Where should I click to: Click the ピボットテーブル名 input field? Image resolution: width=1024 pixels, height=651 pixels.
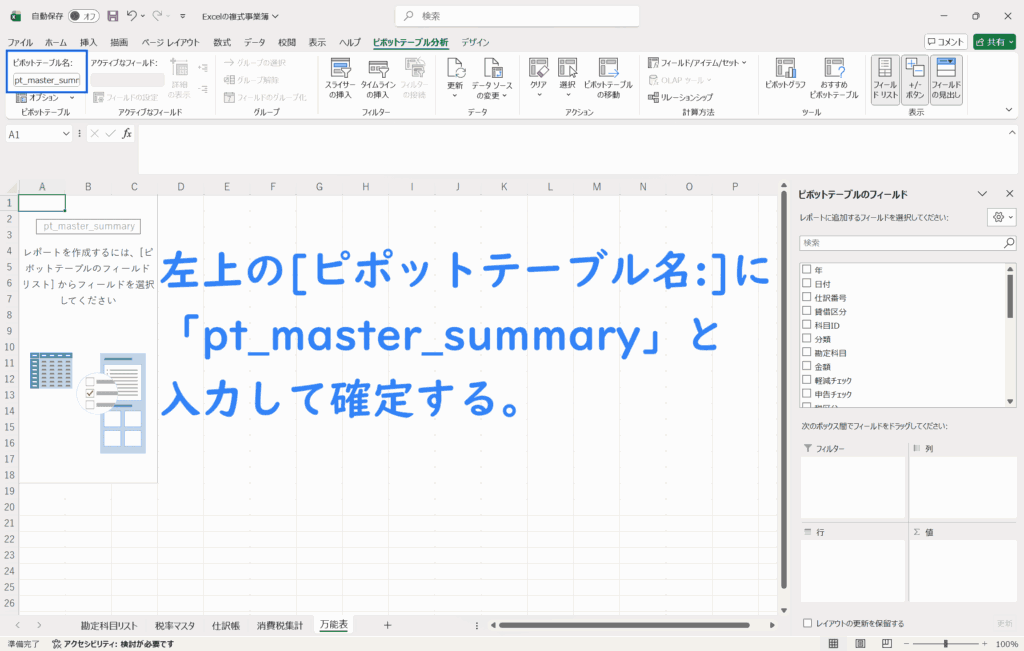tap(46, 80)
